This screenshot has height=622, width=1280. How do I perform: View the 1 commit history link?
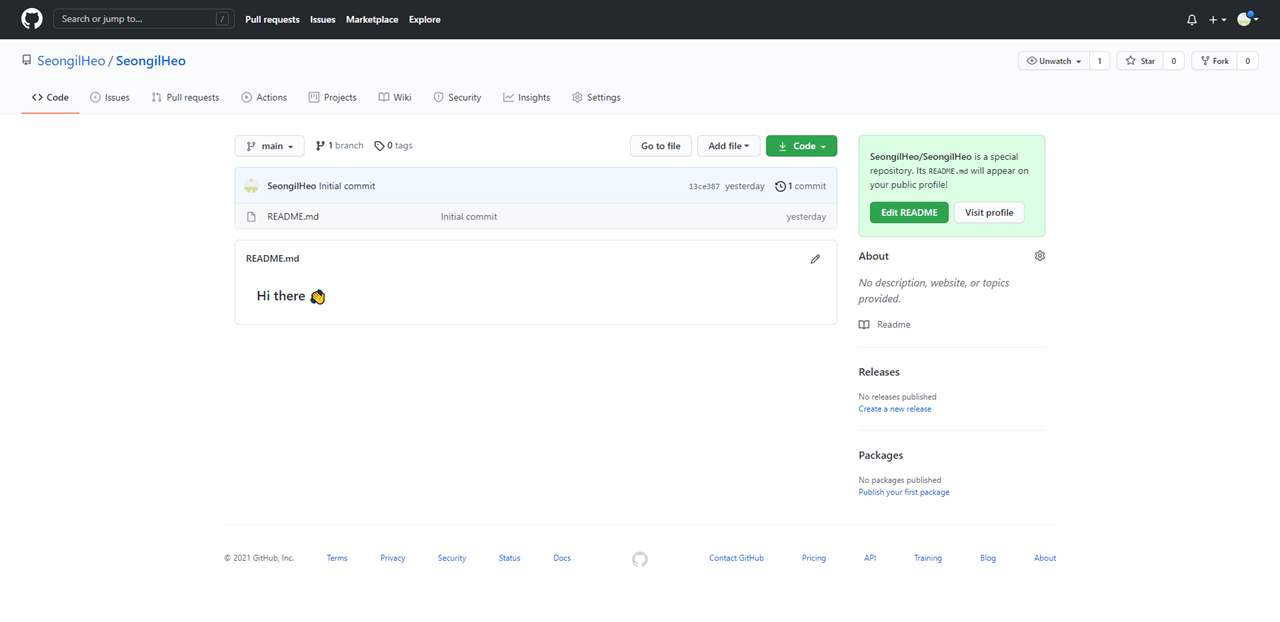801,186
